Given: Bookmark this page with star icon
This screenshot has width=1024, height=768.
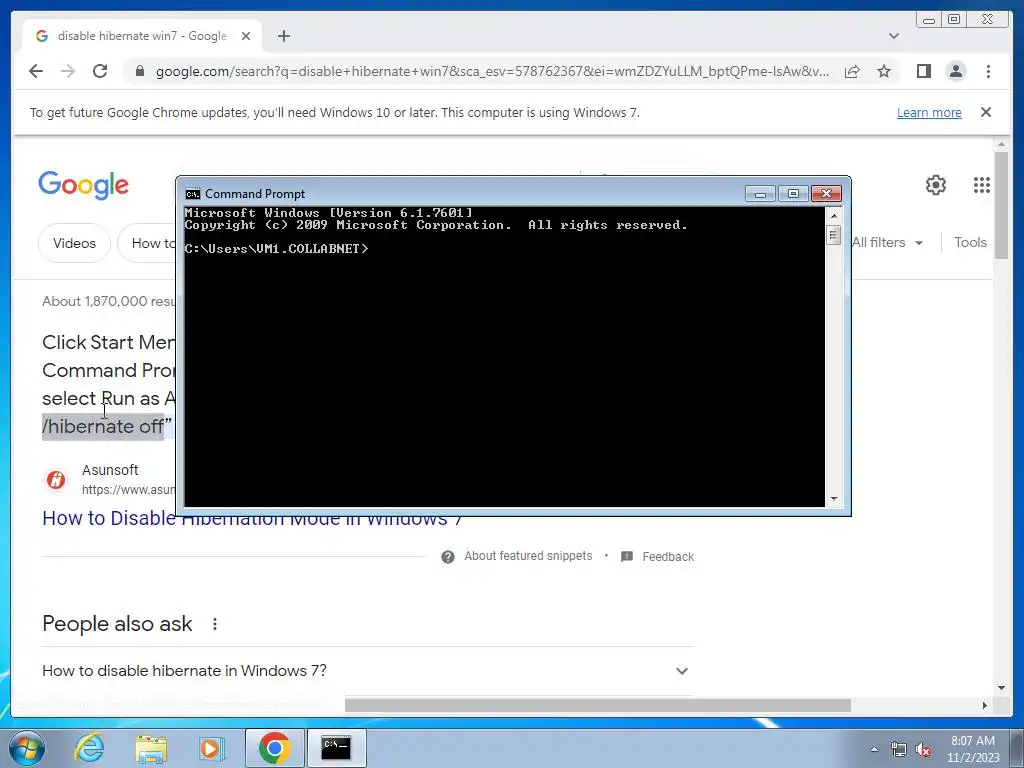Looking at the screenshot, I should point(884,71).
